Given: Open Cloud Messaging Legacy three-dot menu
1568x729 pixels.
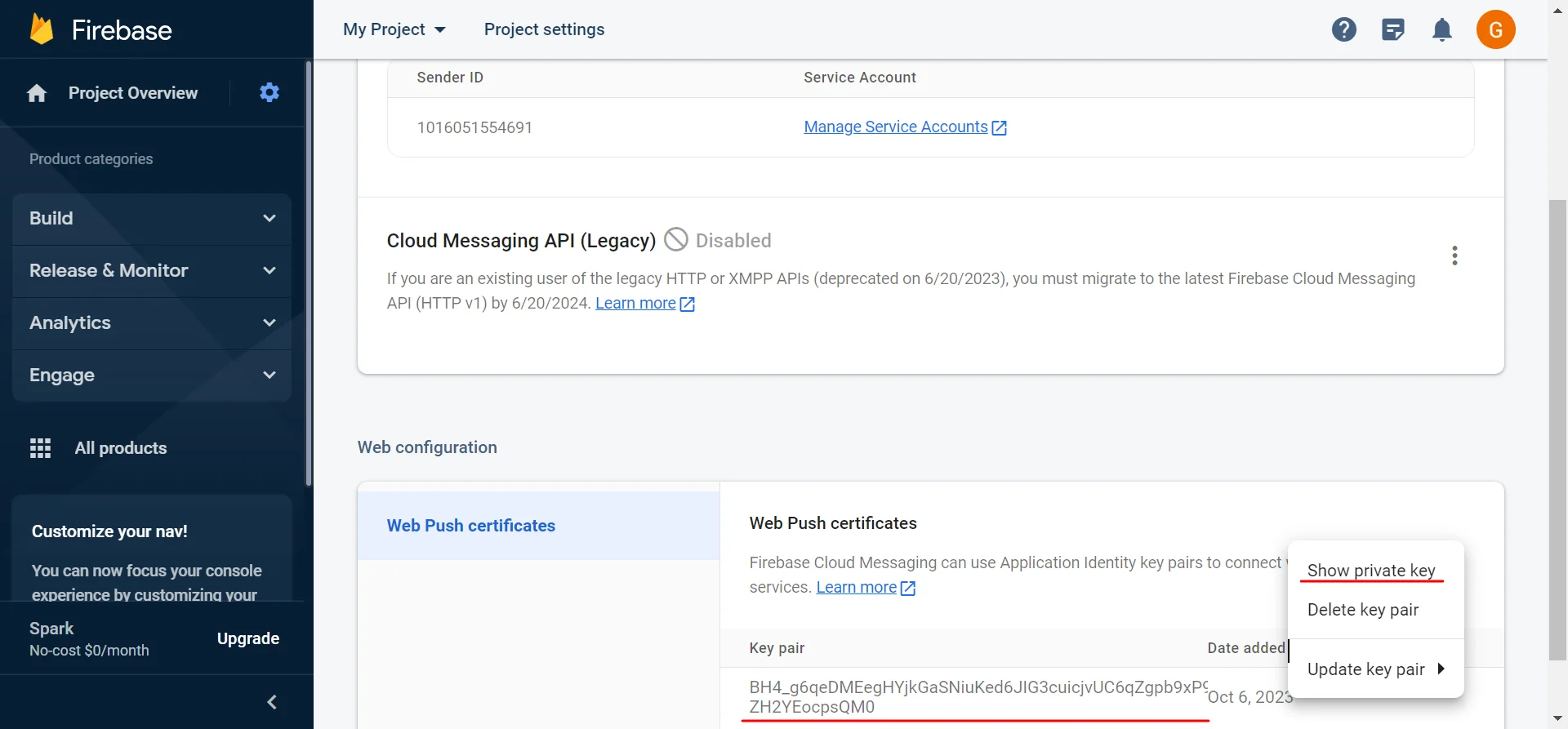Looking at the screenshot, I should tap(1454, 256).
